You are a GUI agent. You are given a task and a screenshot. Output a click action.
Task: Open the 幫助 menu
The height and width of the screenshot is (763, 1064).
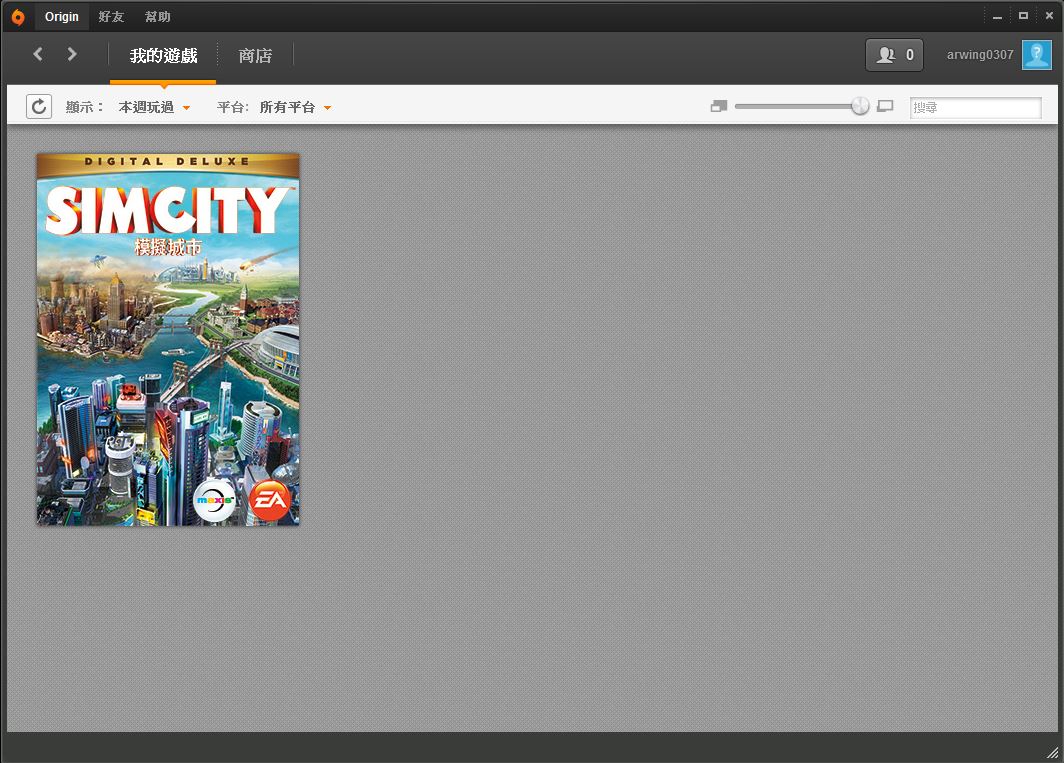(157, 17)
